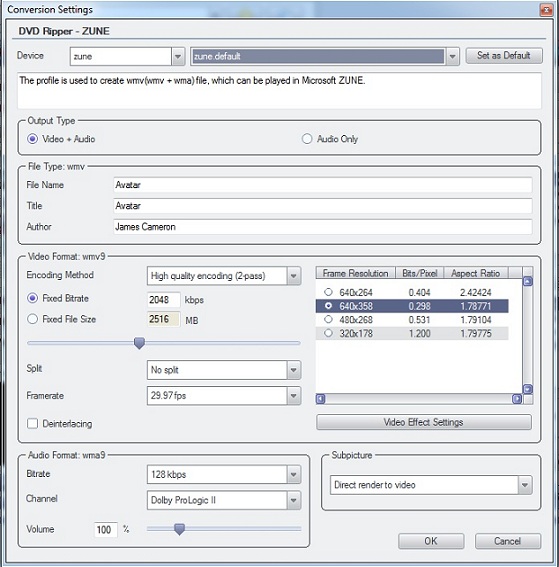Click the resolution list scroll down arrow

[528, 389]
